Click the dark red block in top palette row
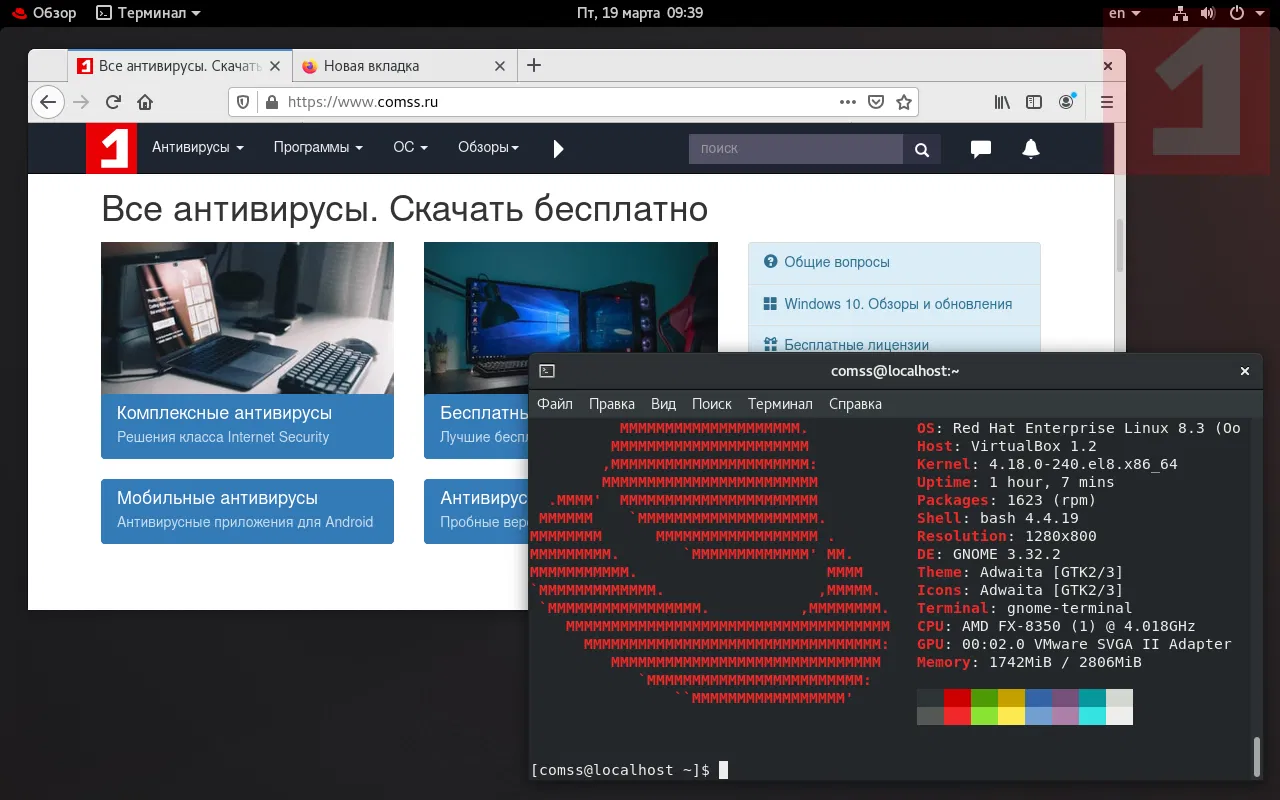This screenshot has height=800, width=1280. click(x=957, y=697)
